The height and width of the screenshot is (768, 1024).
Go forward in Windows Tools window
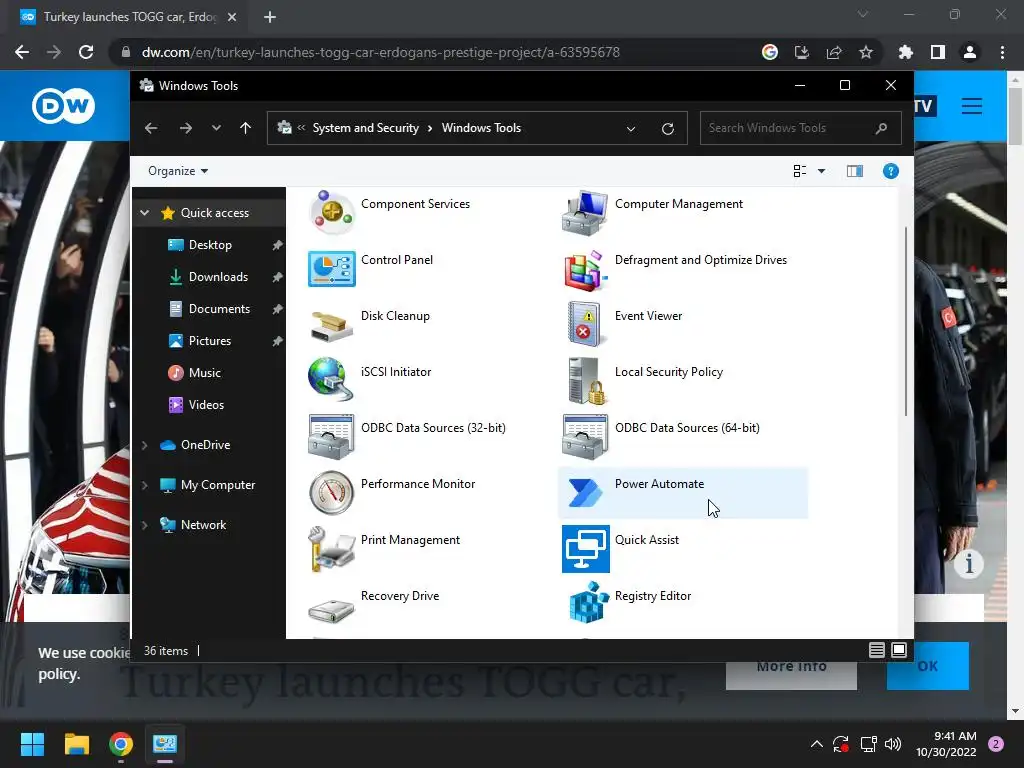click(x=185, y=128)
